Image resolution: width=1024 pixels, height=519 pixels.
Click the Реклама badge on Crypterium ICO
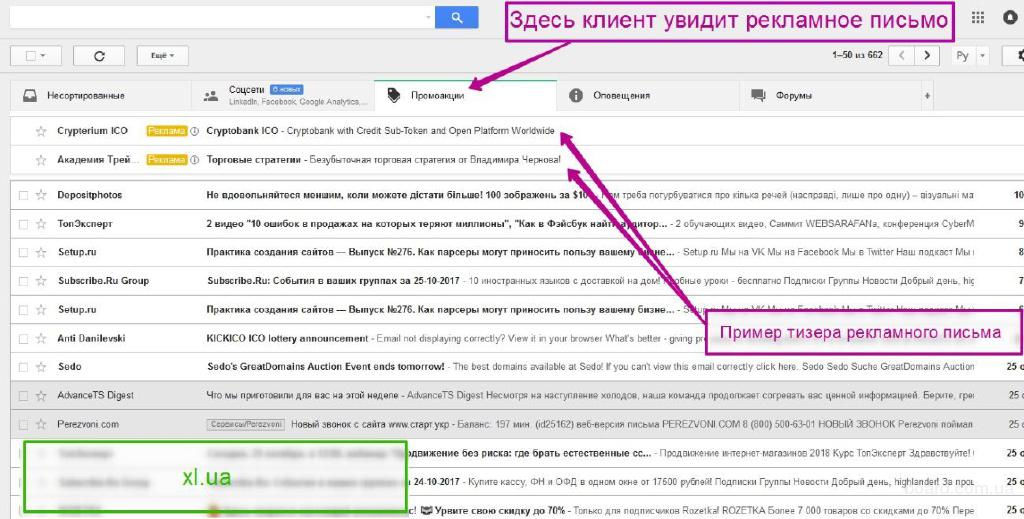[167, 131]
